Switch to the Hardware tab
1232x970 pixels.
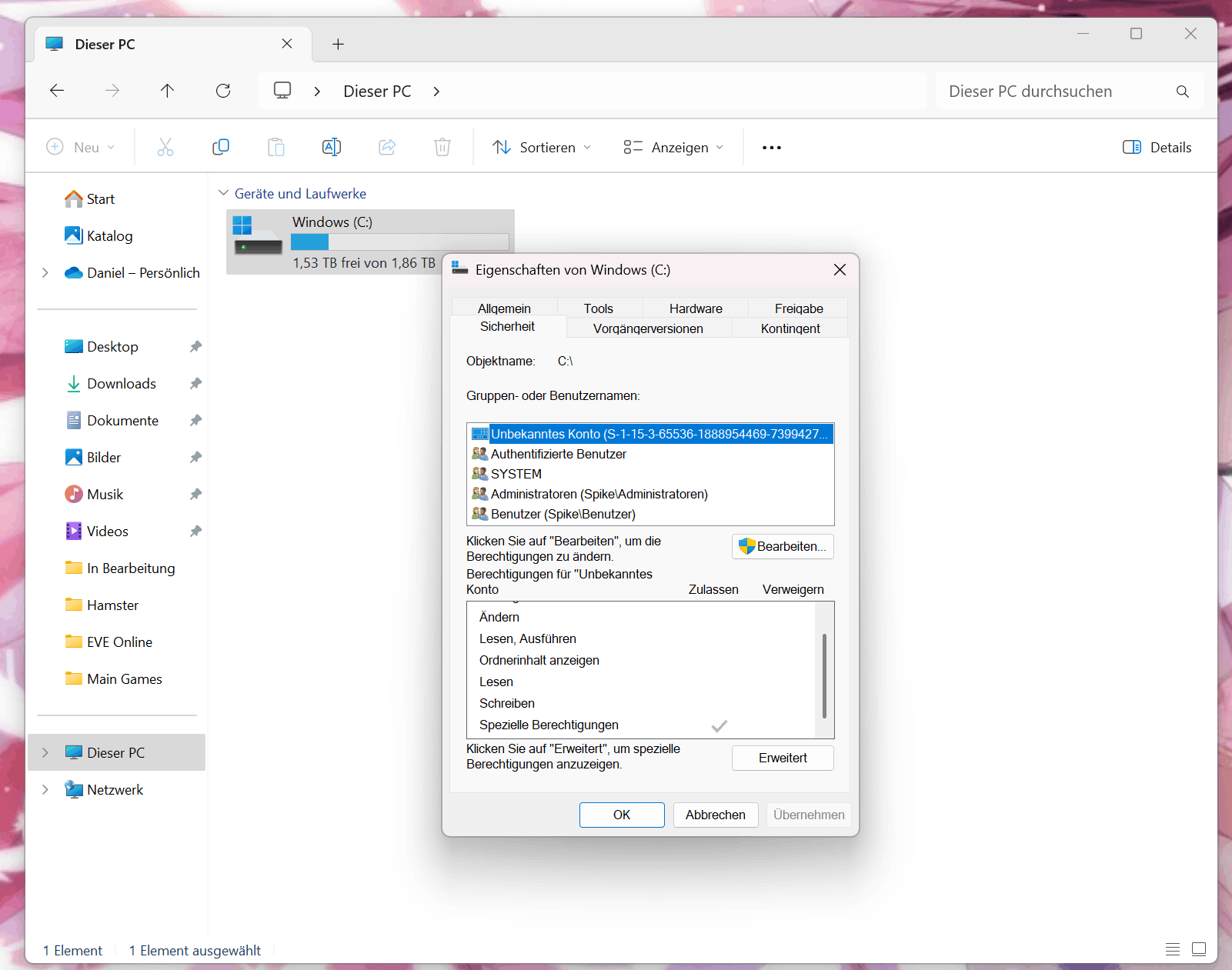coord(696,308)
